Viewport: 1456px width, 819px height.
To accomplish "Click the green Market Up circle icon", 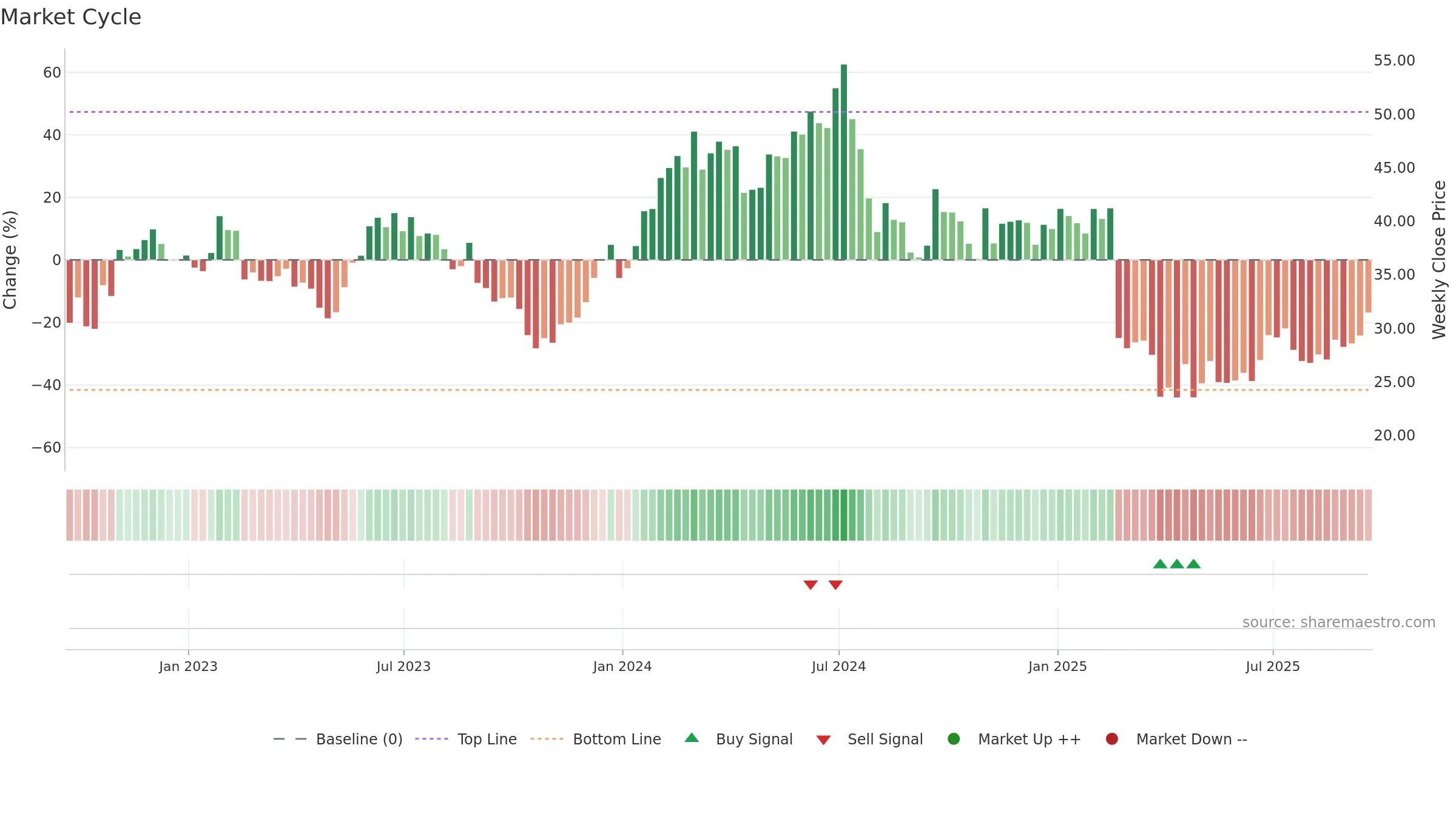I will click(x=954, y=739).
